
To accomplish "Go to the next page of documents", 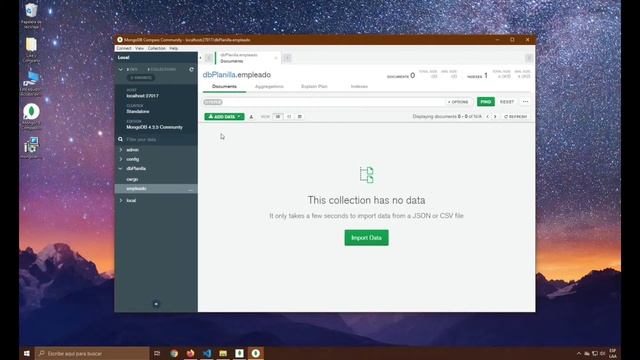I will click(x=495, y=117).
